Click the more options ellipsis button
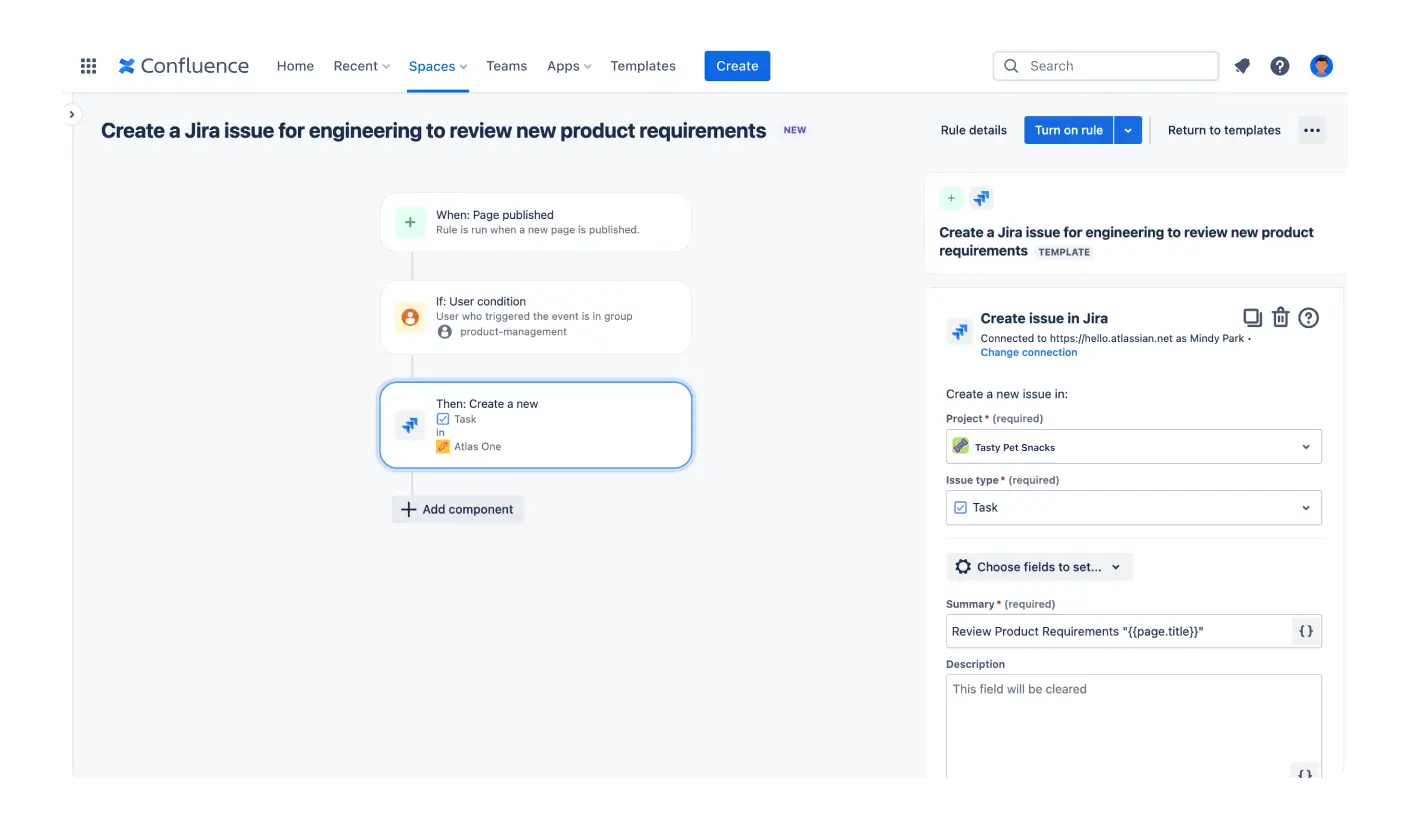This screenshot has width=1413, height=814. click(x=1312, y=130)
